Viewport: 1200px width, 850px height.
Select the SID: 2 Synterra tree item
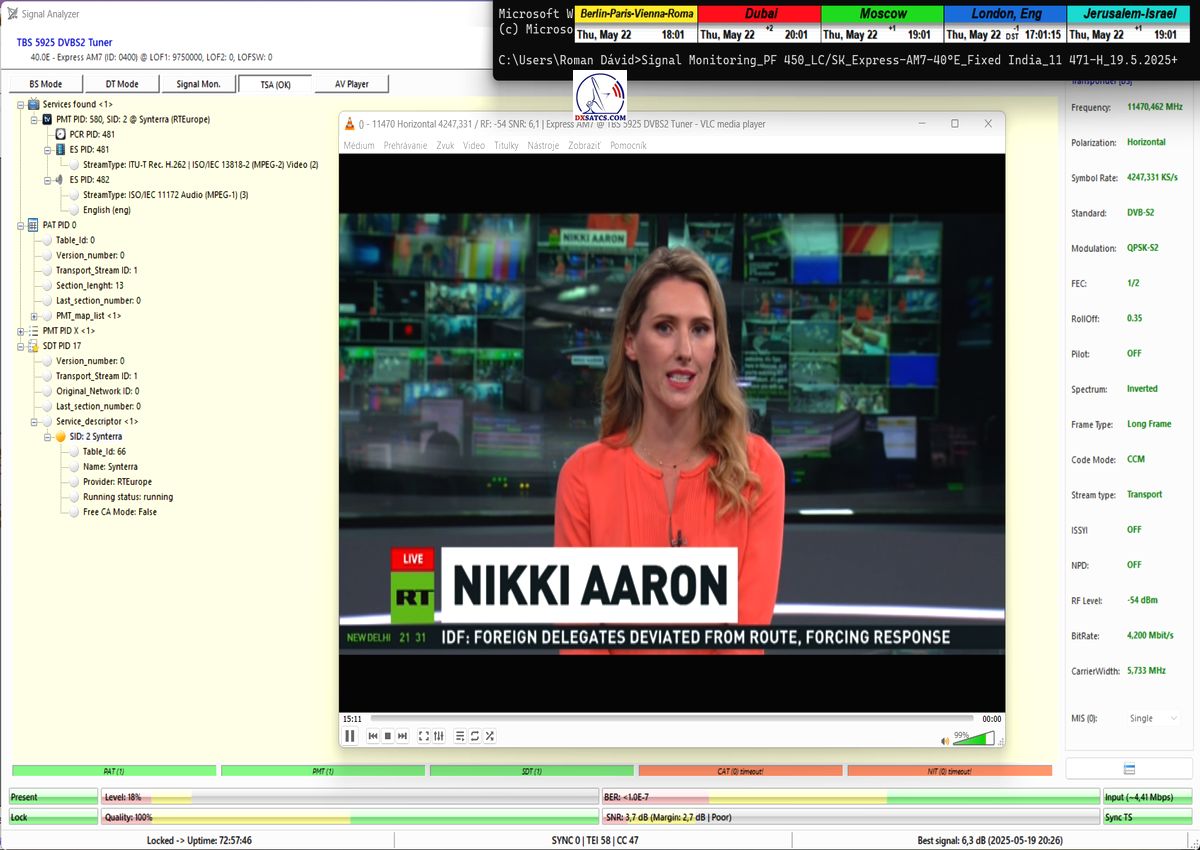(x=95, y=437)
